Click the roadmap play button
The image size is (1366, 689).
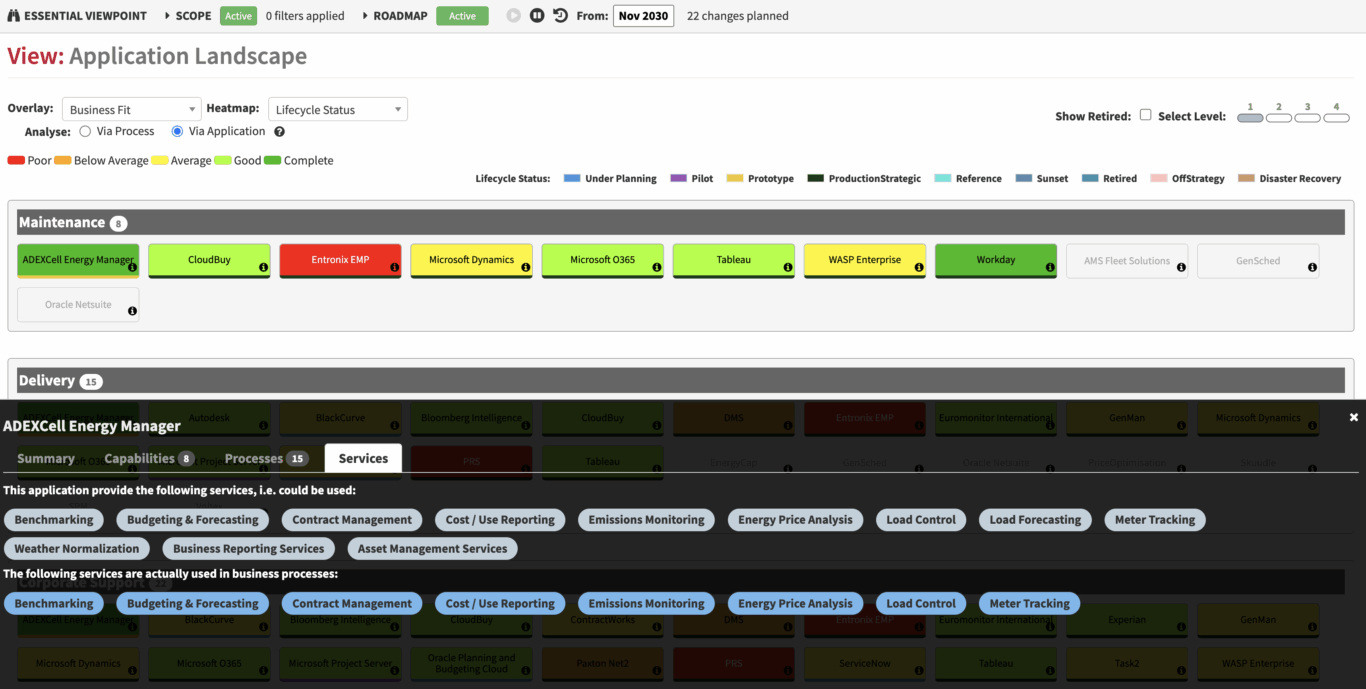click(514, 16)
